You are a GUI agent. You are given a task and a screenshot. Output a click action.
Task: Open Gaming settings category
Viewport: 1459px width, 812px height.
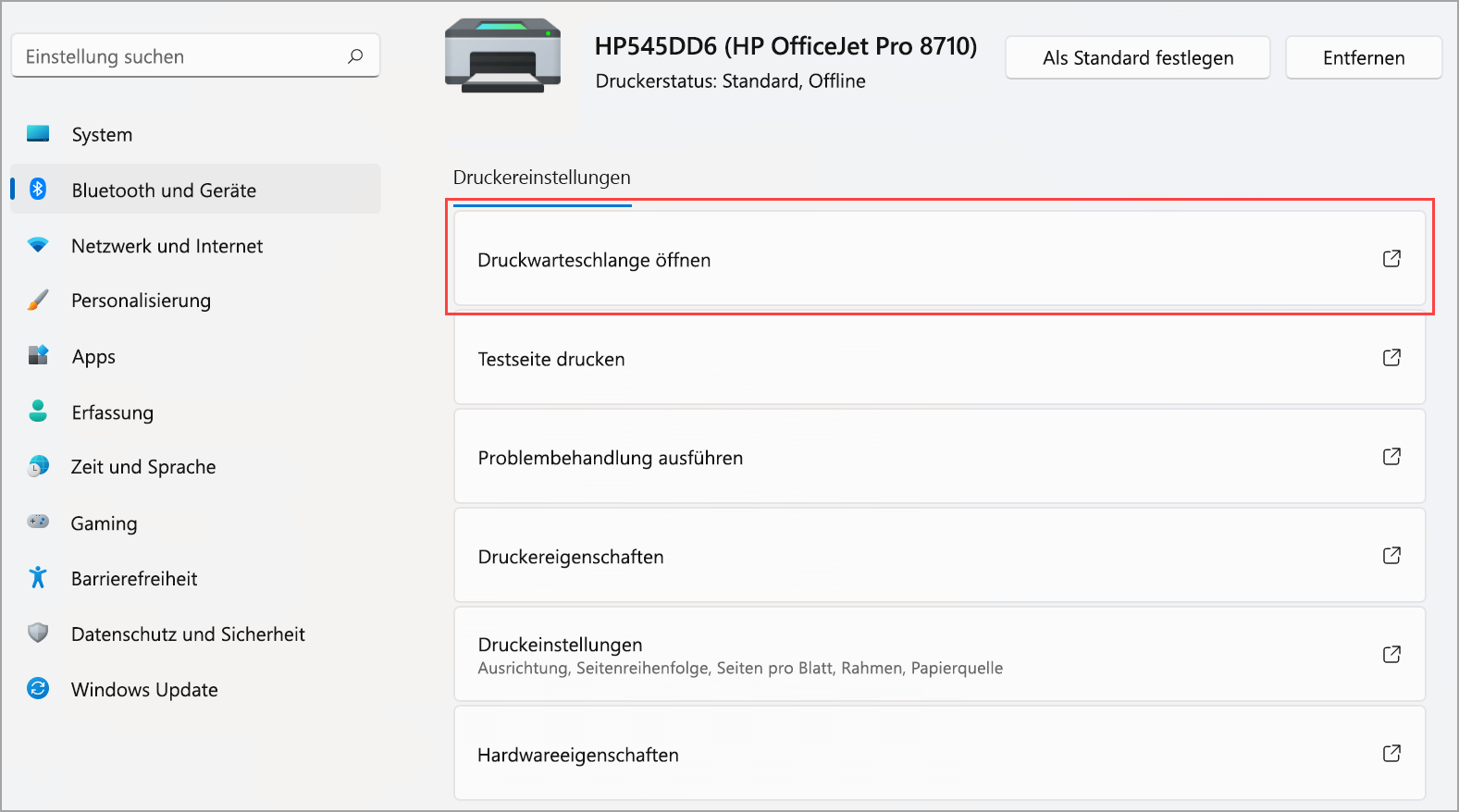pyautogui.click(x=195, y=523)
